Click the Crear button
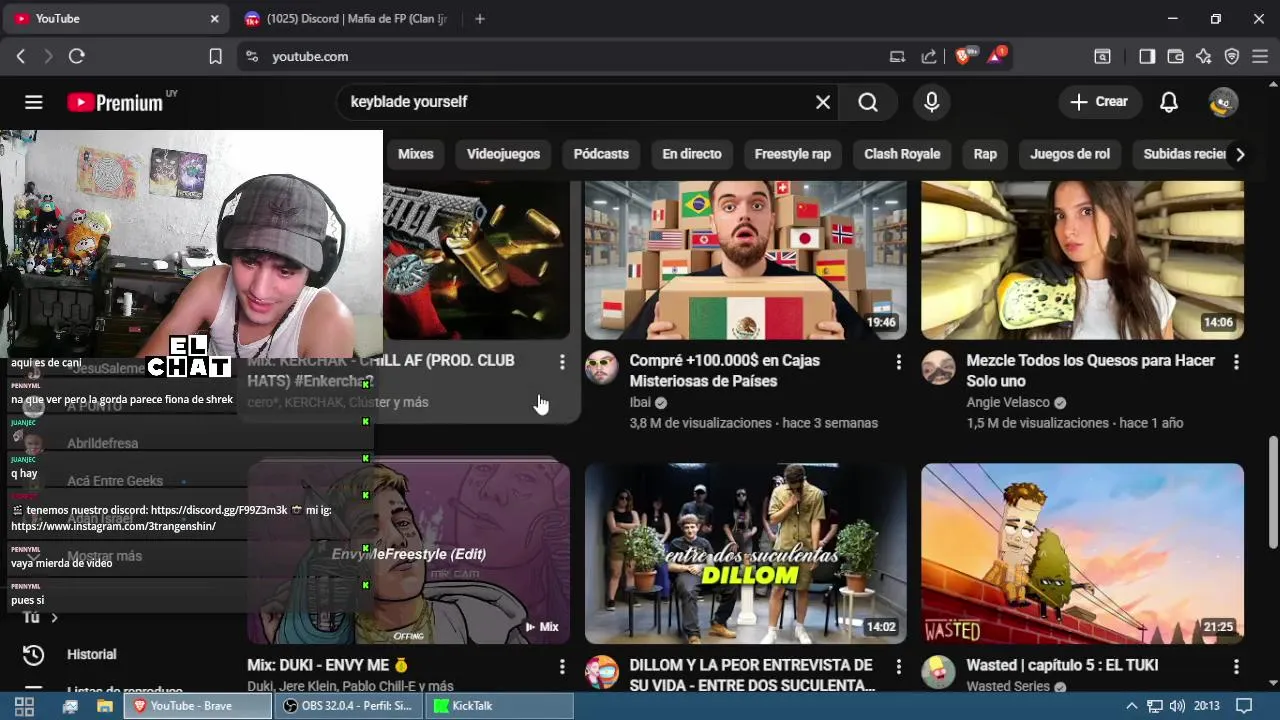The height and width of the screenshot is (720, 1280). [1099, 102]
